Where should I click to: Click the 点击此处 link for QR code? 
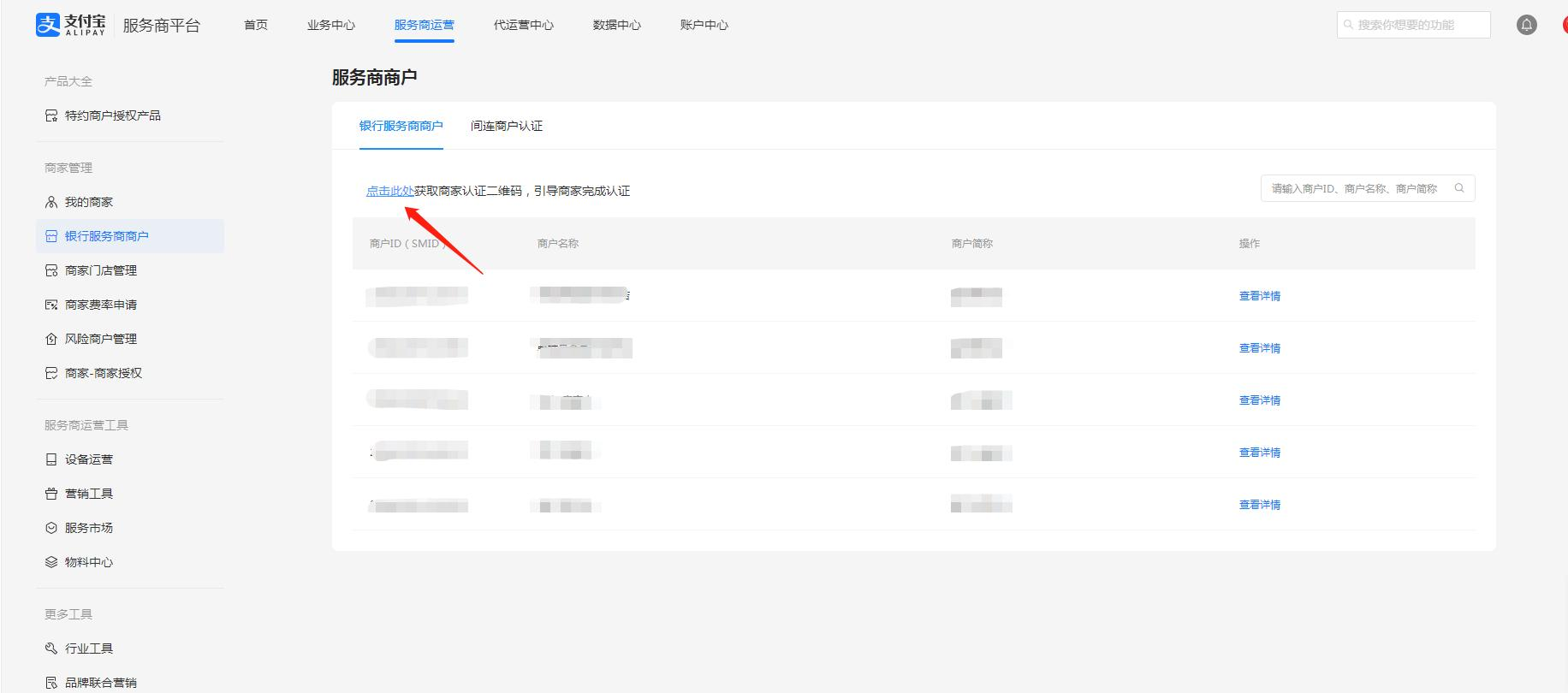point(389,191)
